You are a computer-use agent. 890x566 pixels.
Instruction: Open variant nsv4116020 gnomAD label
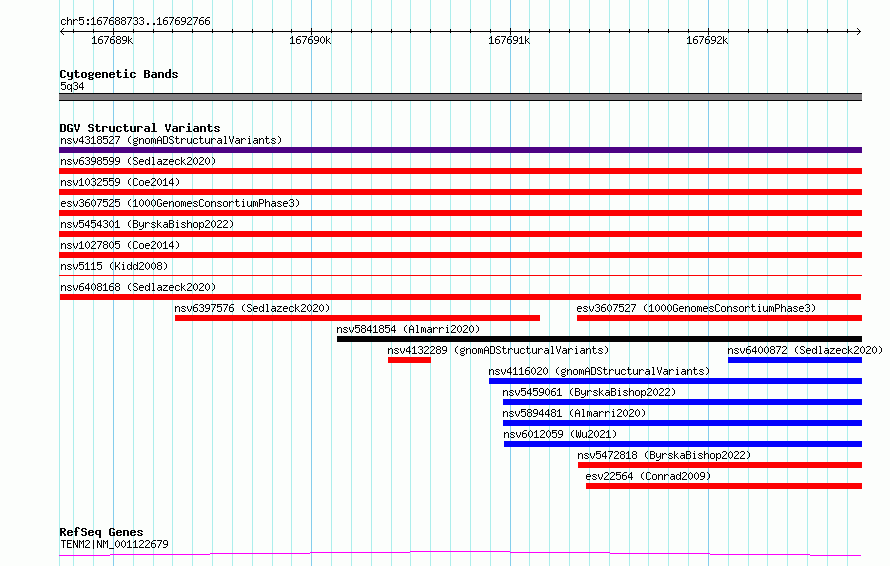click(599, 371)
